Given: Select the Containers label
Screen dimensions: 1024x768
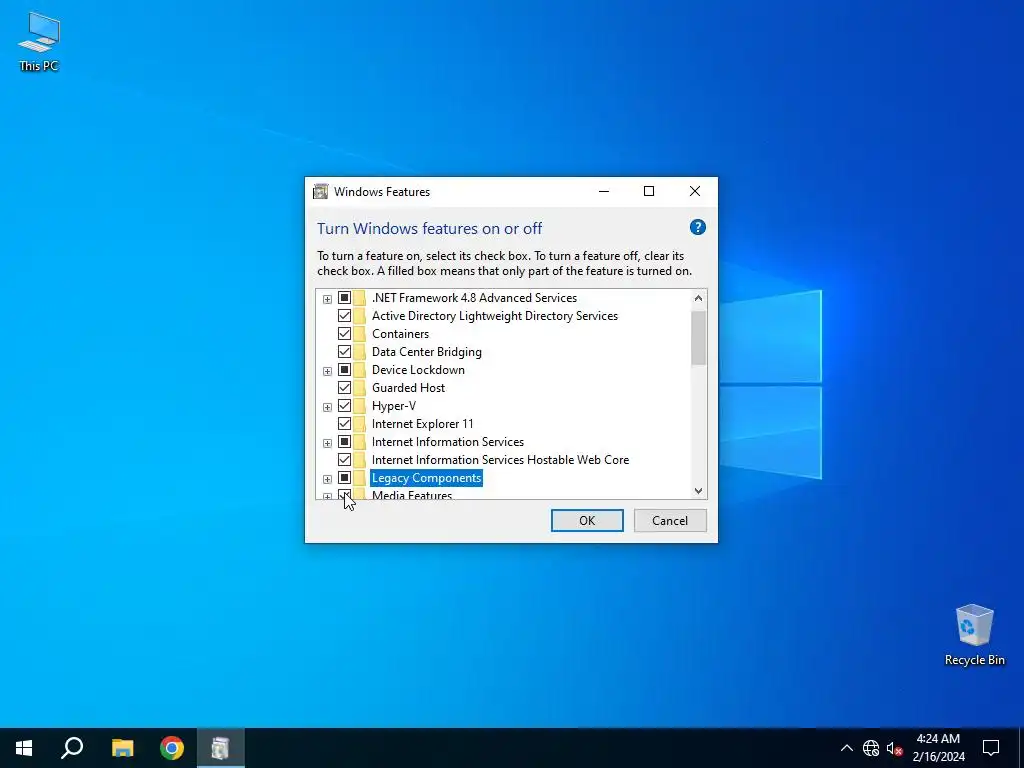Looking at the screenshot, I should (x=400, y=334).
